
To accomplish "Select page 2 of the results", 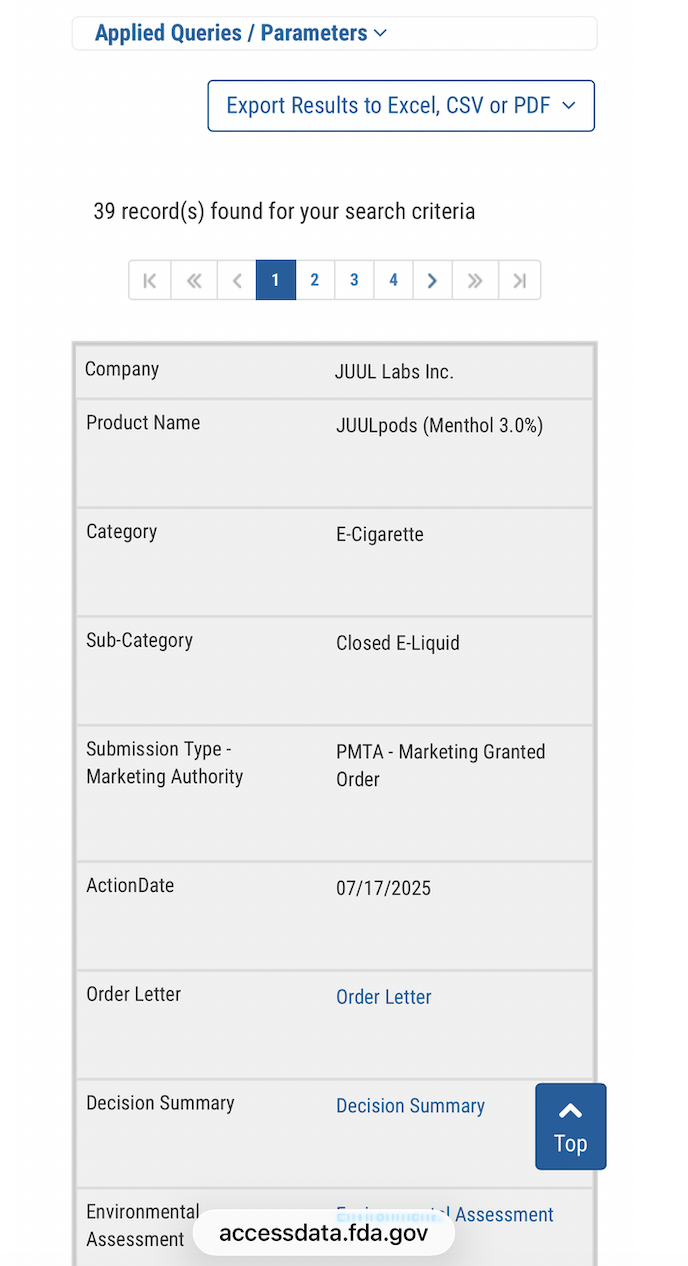I will click(x=315, y=280).
